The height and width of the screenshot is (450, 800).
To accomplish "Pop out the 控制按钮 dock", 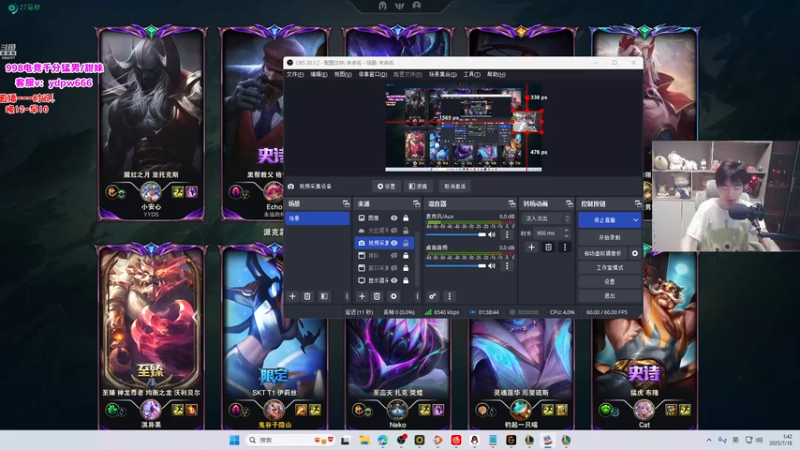I will [638, 204].
